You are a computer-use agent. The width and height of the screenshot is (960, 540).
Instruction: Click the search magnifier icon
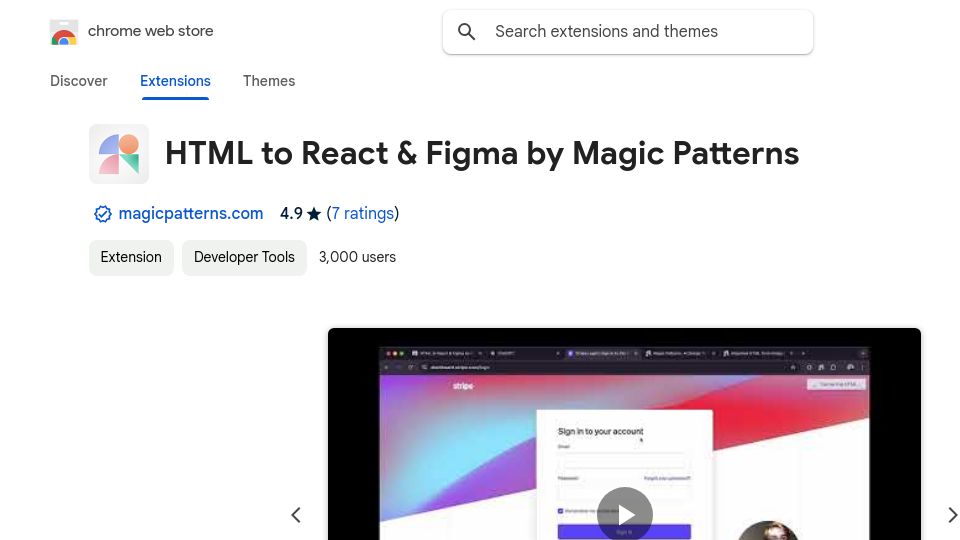click(x=467, y=32)
